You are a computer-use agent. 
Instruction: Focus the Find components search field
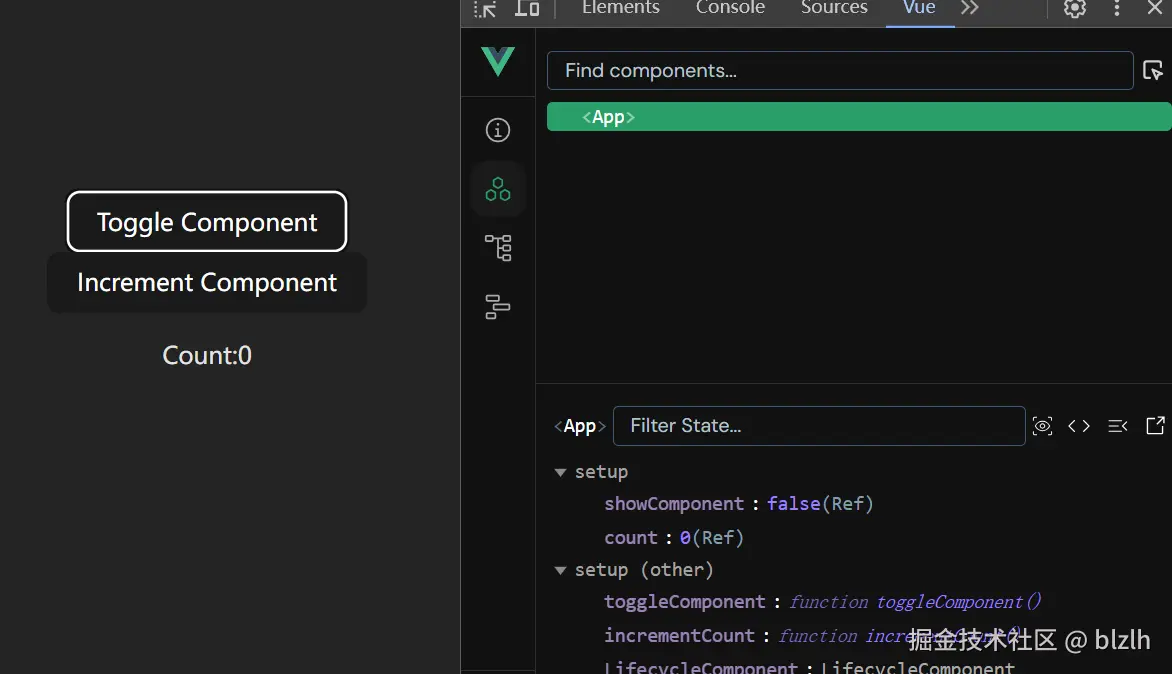pos(840,71)
